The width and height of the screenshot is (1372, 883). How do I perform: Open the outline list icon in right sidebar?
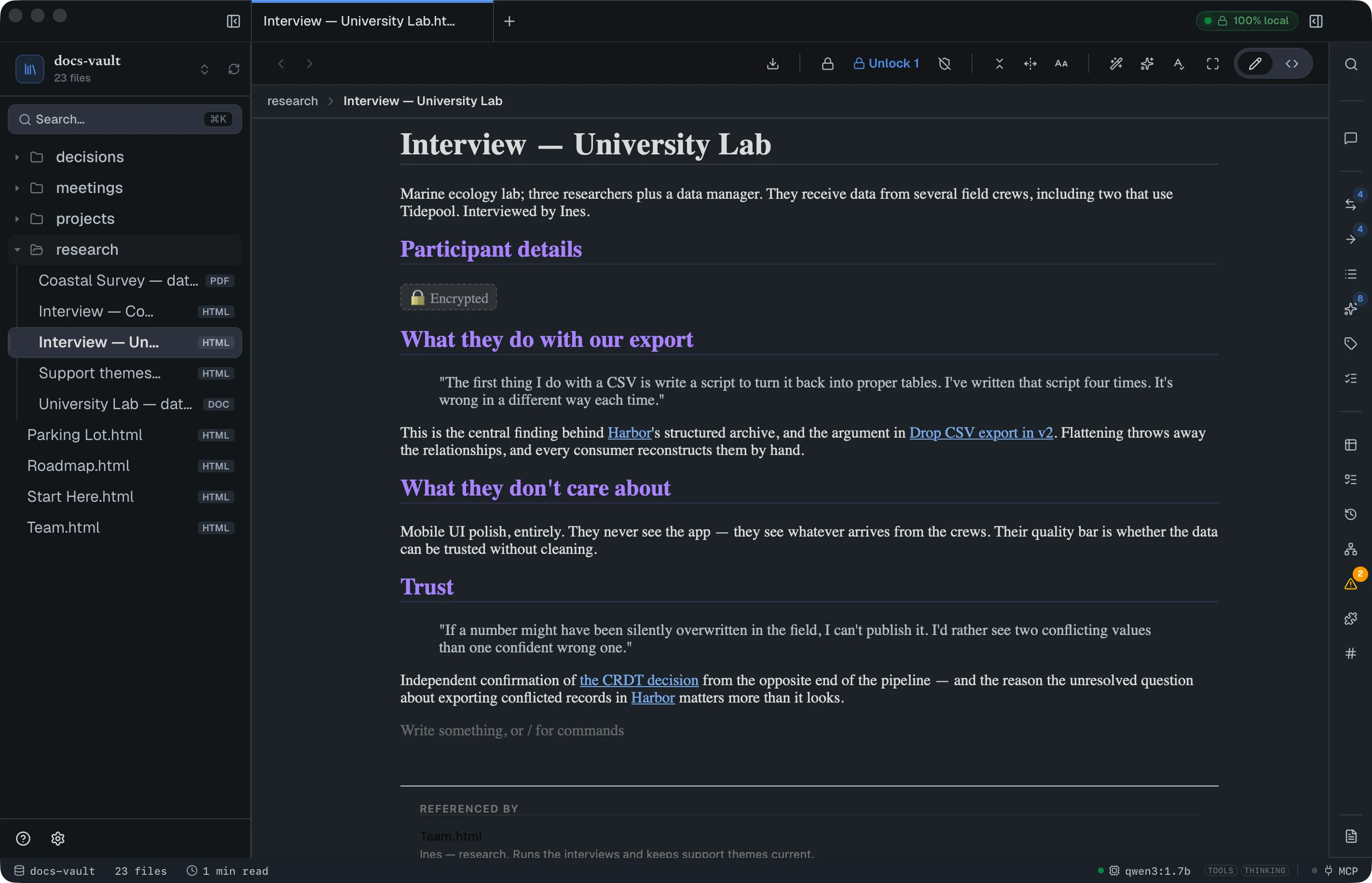(1351, 274)
